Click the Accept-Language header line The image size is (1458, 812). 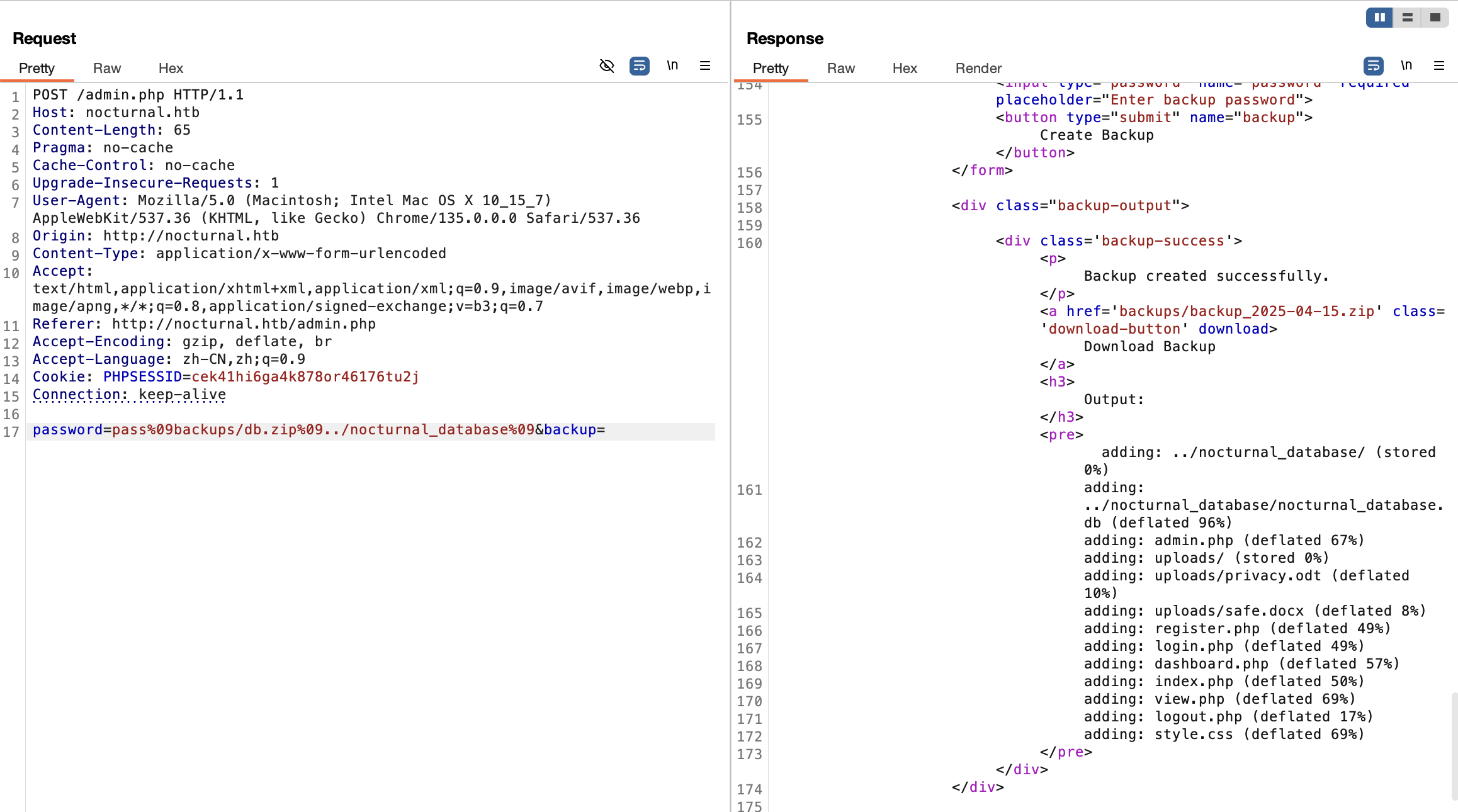169,359
